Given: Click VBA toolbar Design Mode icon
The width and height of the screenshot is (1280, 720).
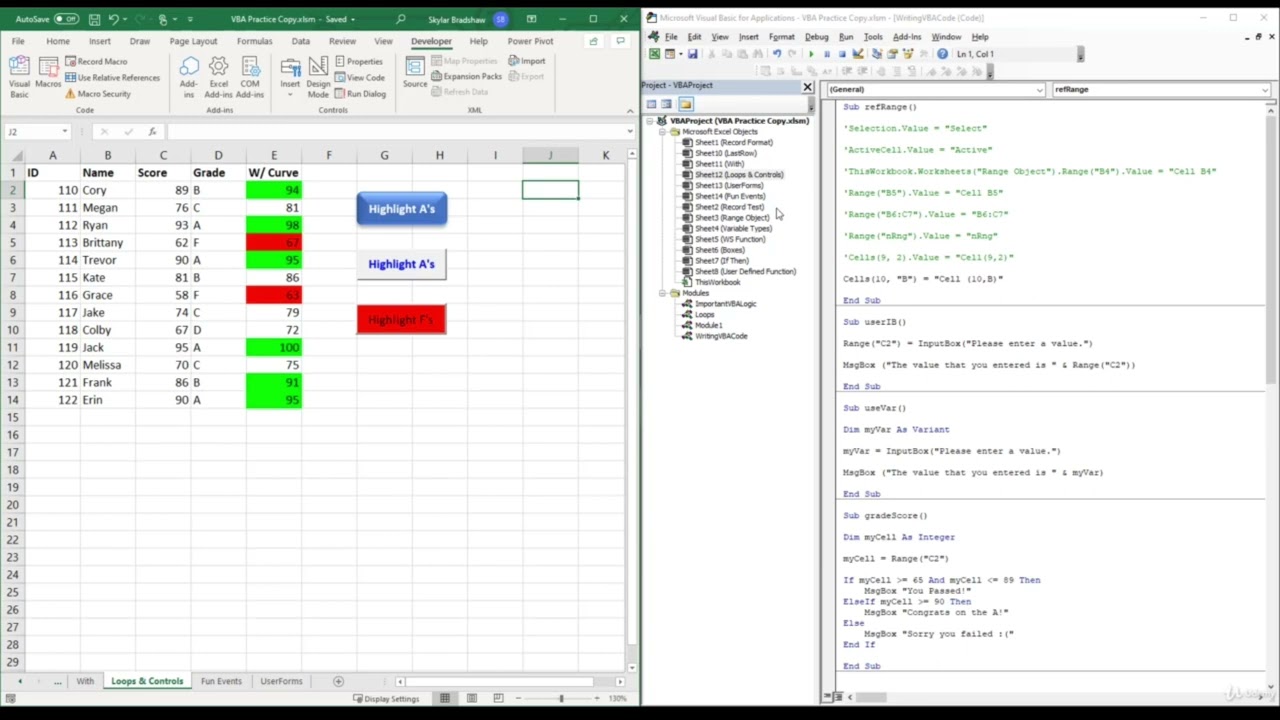Looking at the screenshot, I should pos(858,54).
